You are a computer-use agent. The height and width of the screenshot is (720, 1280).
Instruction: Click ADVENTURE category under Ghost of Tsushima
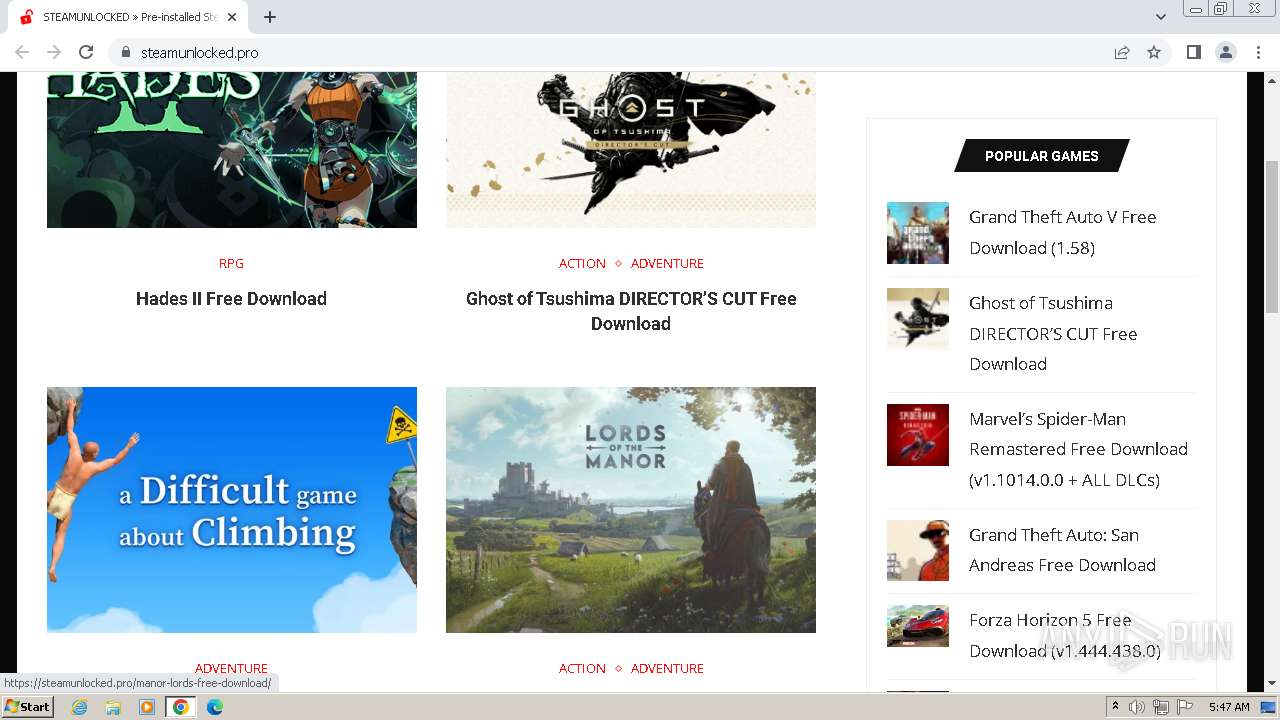(667, 263)
